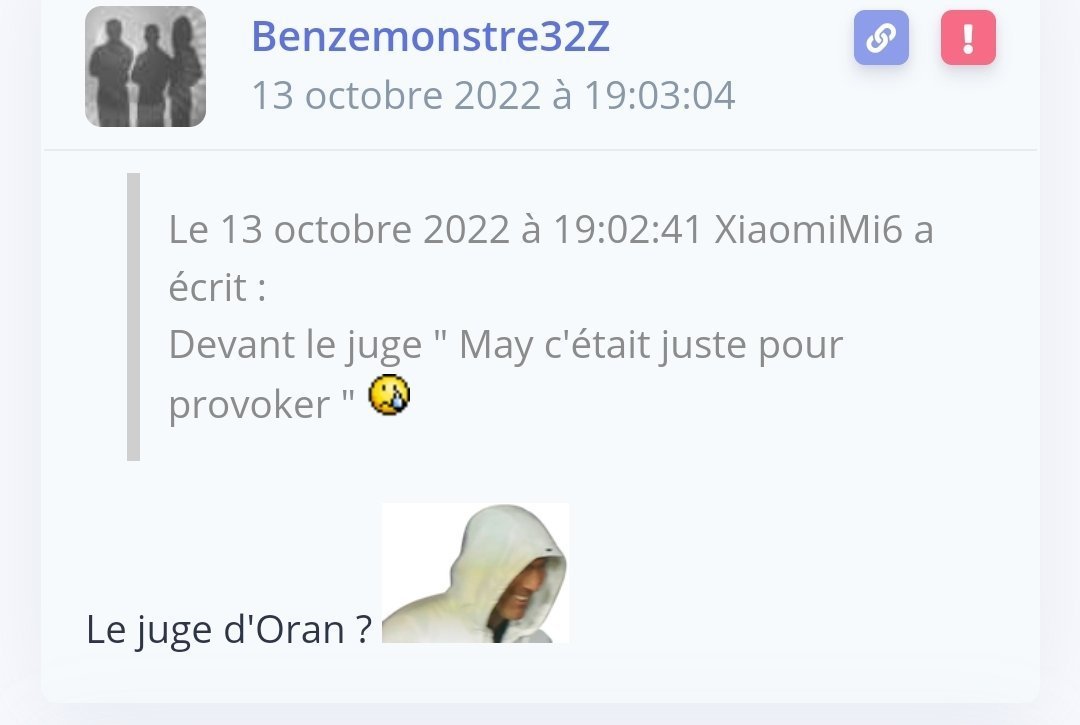Open the white hooded figure sticker image
This screenshot has width=1080, height=725.
(475, 573)
